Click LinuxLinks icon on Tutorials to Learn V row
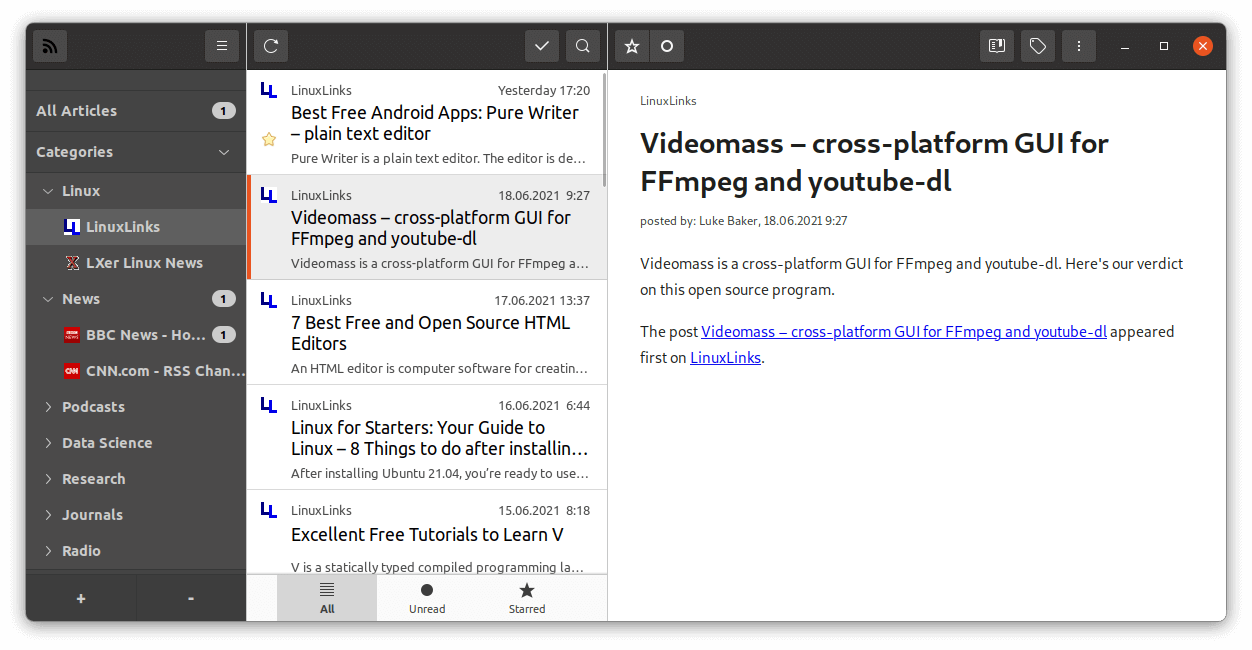 pyautogui.click(x=268, y=510)
